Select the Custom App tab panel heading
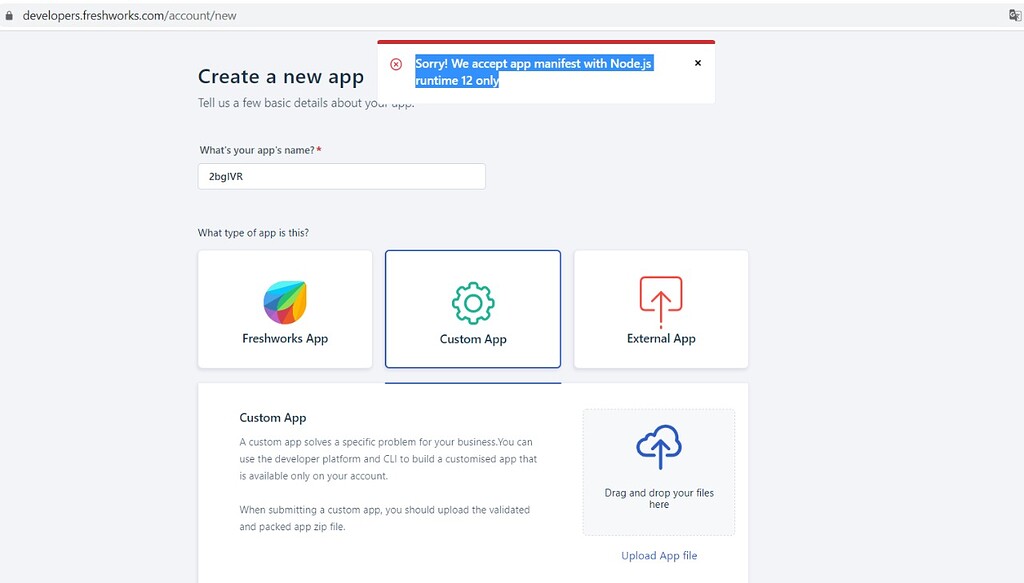The width and height of the screenshot is (1024, 583). 273,417
